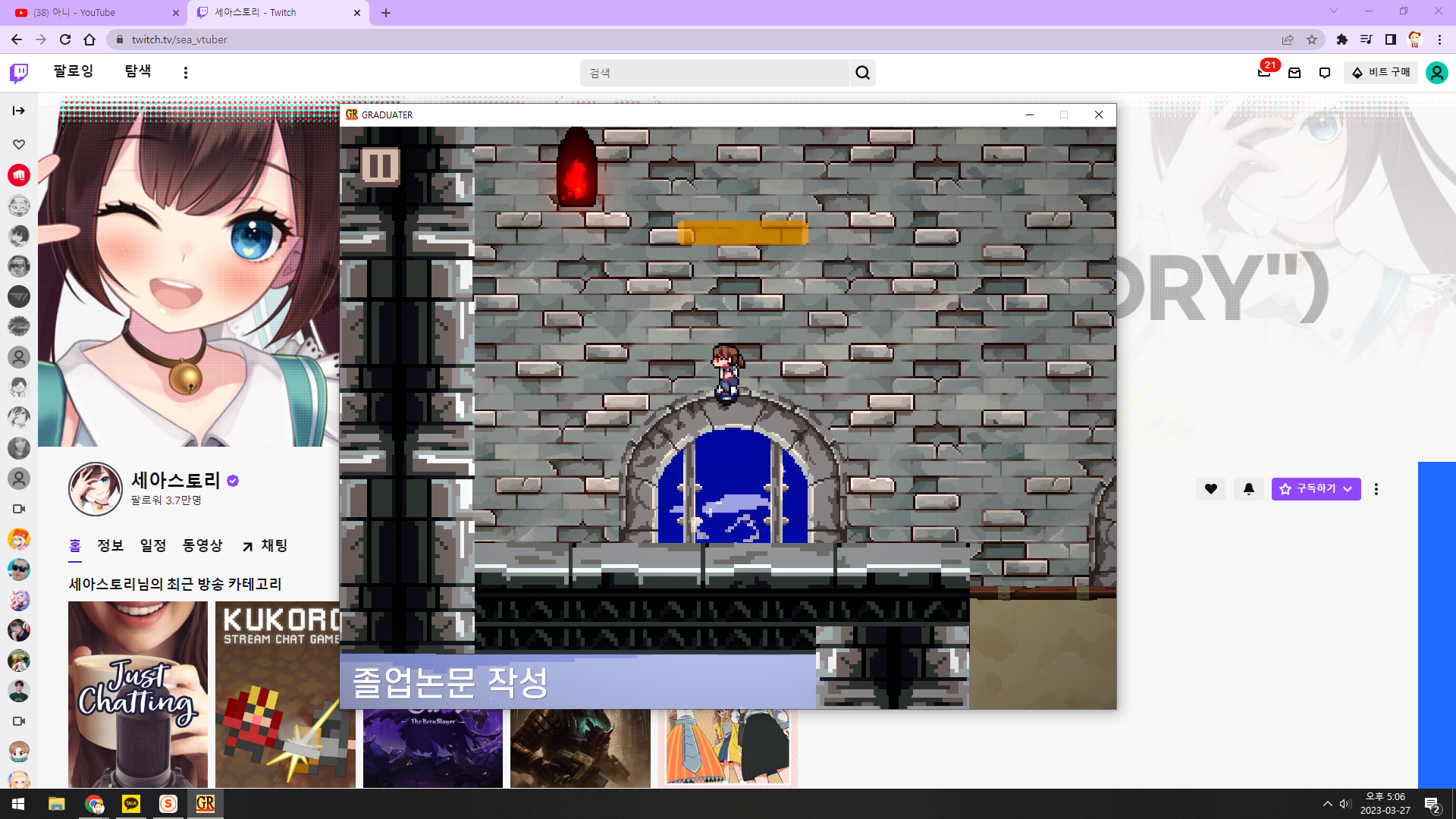
Task: Open KakaoTalk from the taskbar
Action: (131, 804)
